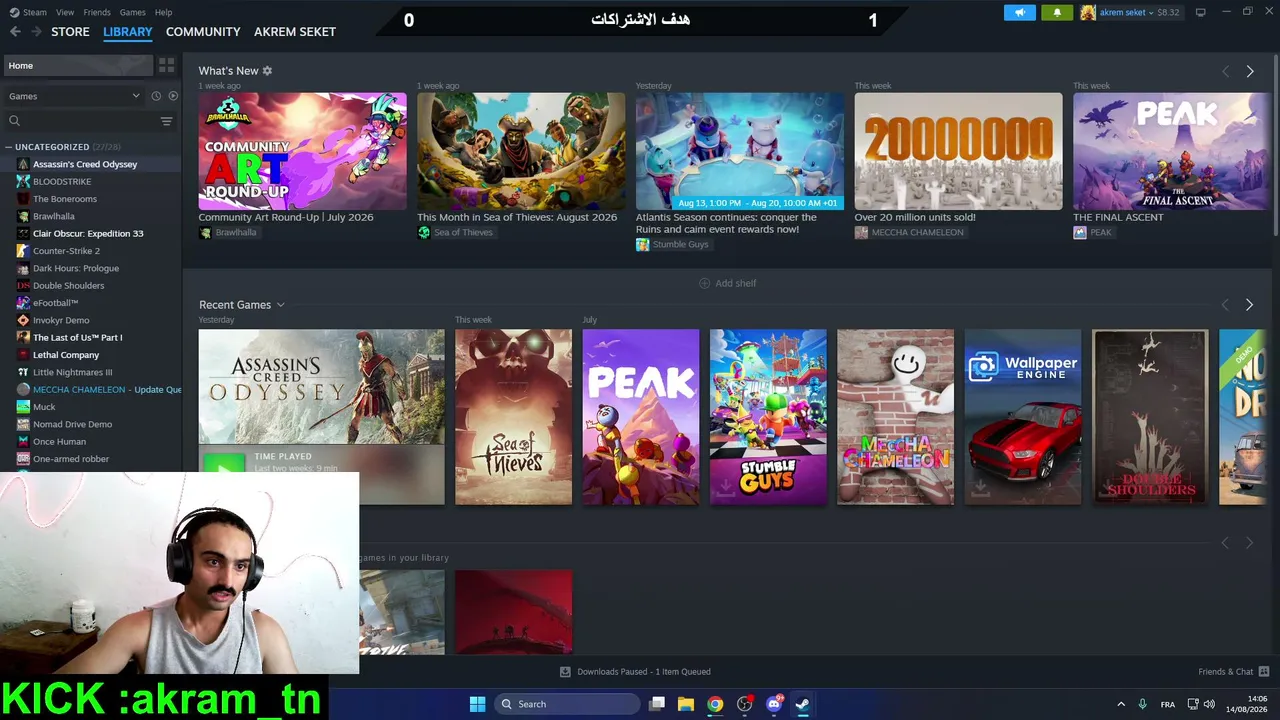The image size is (1280, 720).
Task: Open the collections grid view icon
Action: coord(166,65)
